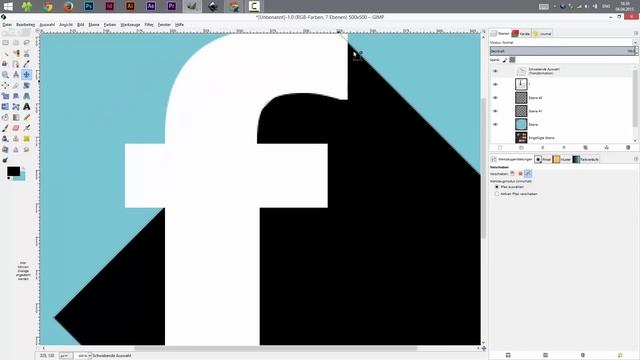
Task: Open the Datei menu
Action: [x=7, y=25]
